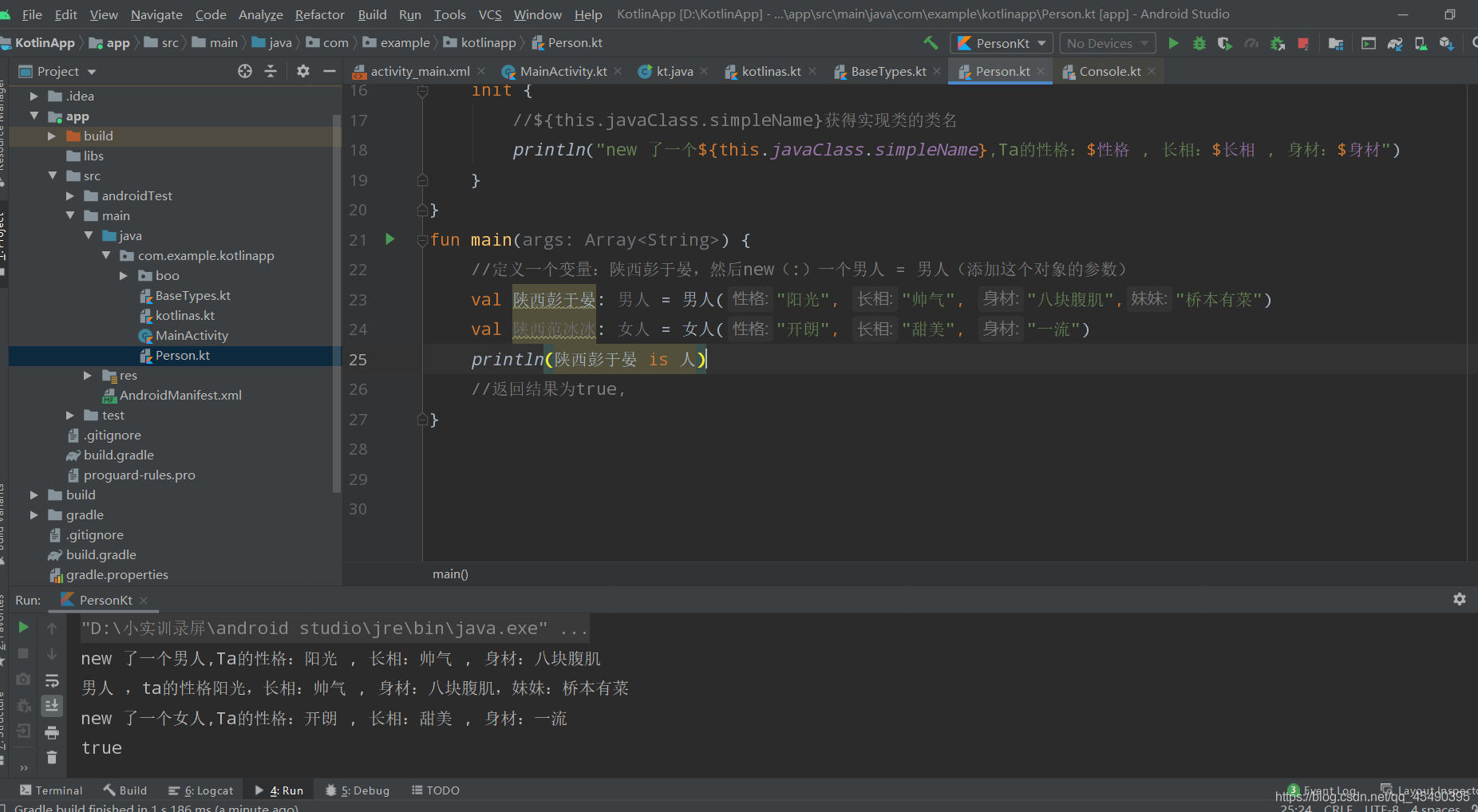Image resolution: width=1478 pixels, height=812 pixels.
Task: Click the run gutter arrow beside fun main
Action: click(x=390, y=238)
